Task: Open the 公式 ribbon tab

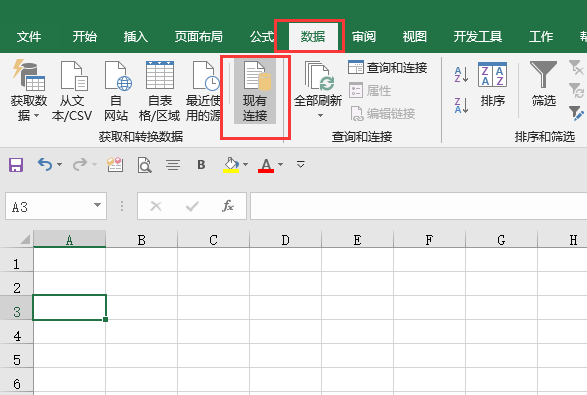Action: (x=262, y=37)
